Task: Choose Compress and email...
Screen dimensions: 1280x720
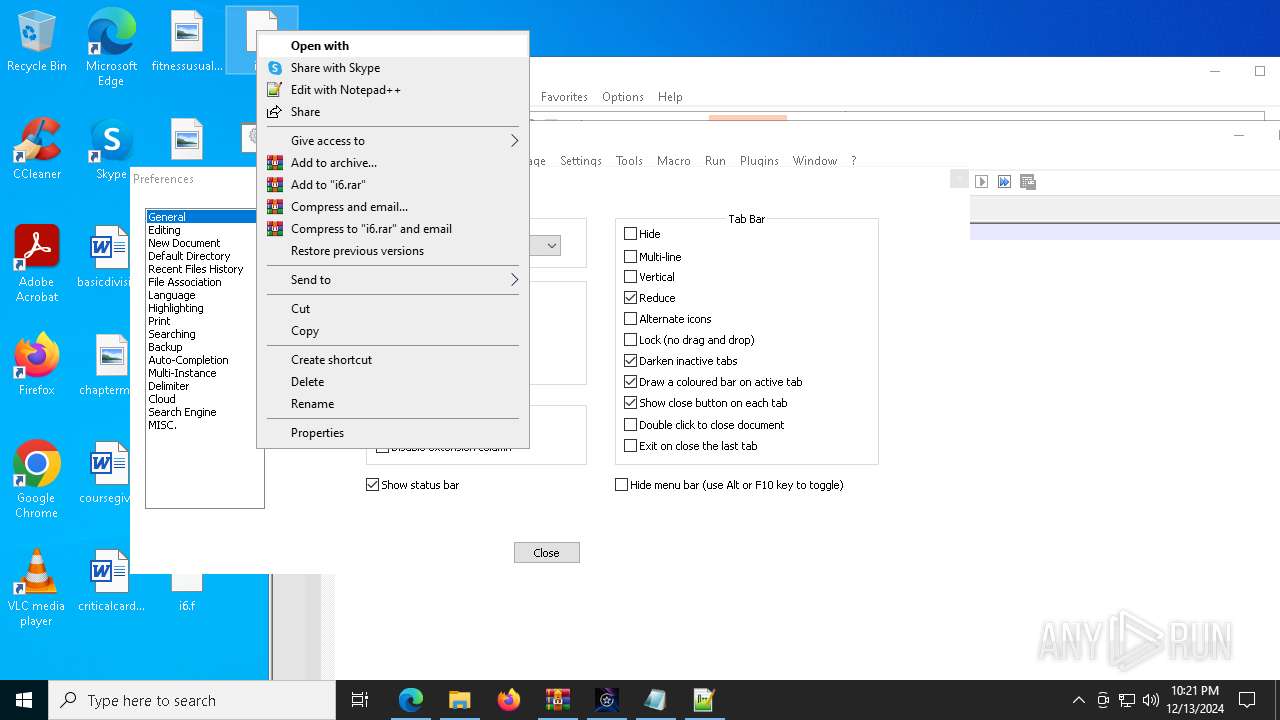Action: click(393, 207)
